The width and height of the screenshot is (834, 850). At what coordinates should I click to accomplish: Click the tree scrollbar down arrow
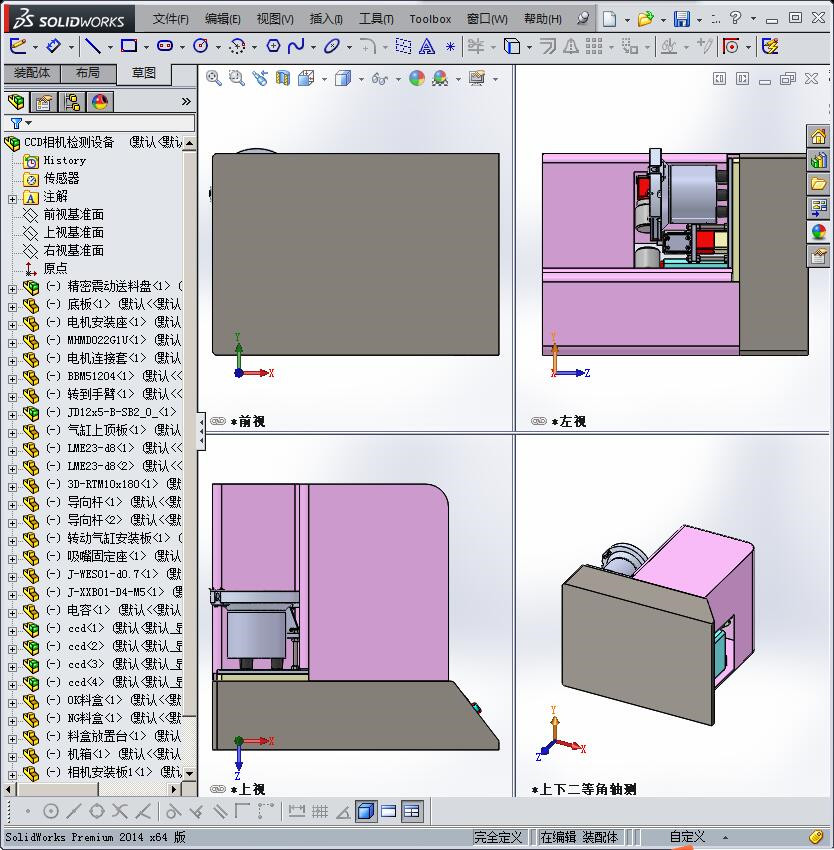click(189, 773)
